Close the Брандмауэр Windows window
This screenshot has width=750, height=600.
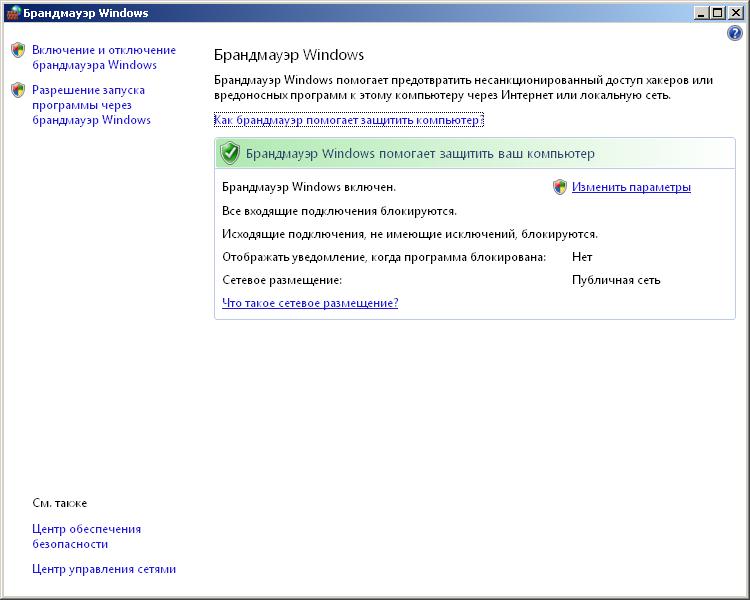click(x=736, y=13)
